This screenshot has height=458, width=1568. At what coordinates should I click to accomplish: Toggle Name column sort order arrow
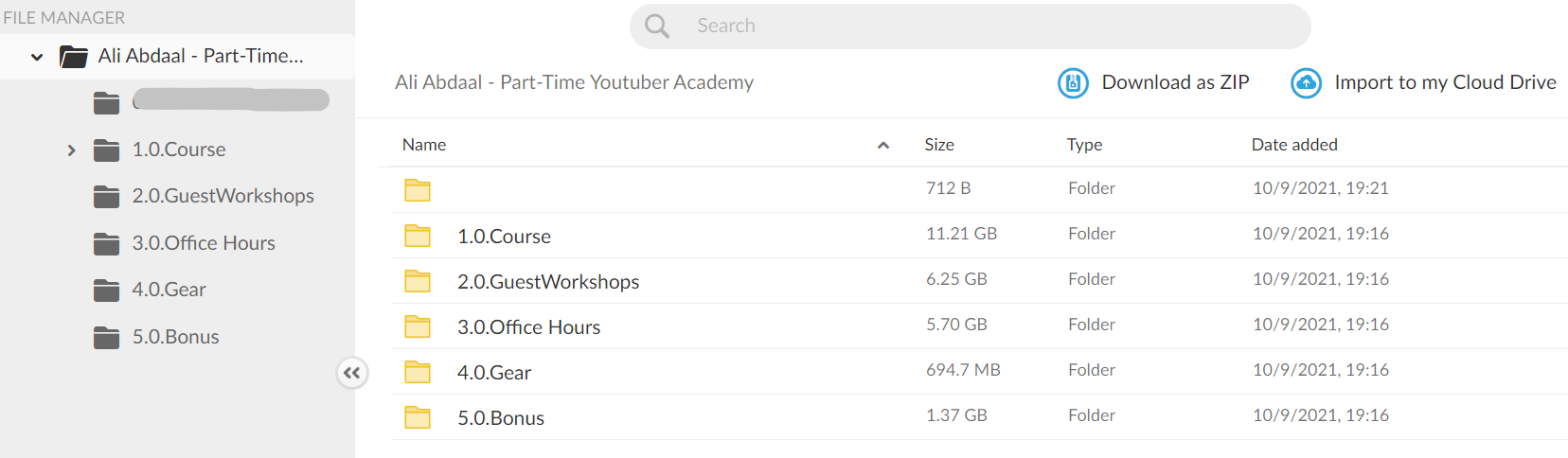(883, 145)
